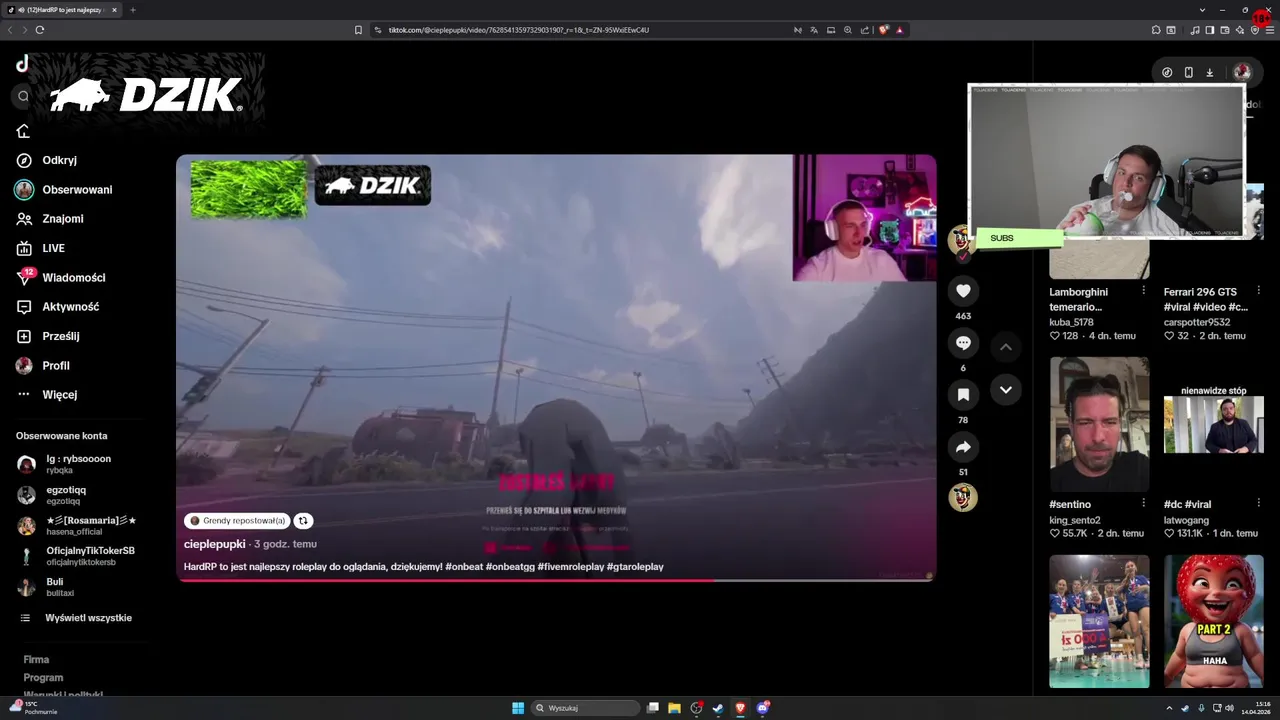
Task: Open the Program footer link
Action: click(43, 678)
